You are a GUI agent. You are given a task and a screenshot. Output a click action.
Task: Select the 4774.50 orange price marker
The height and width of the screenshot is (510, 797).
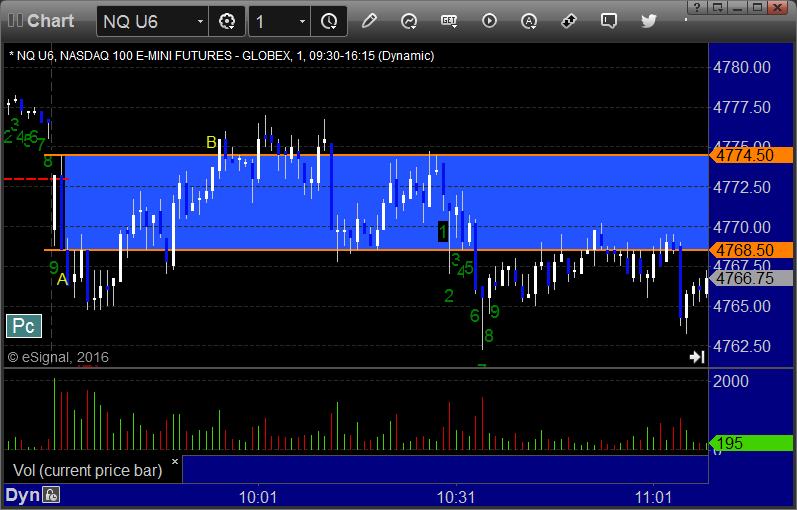coord(751,155)
